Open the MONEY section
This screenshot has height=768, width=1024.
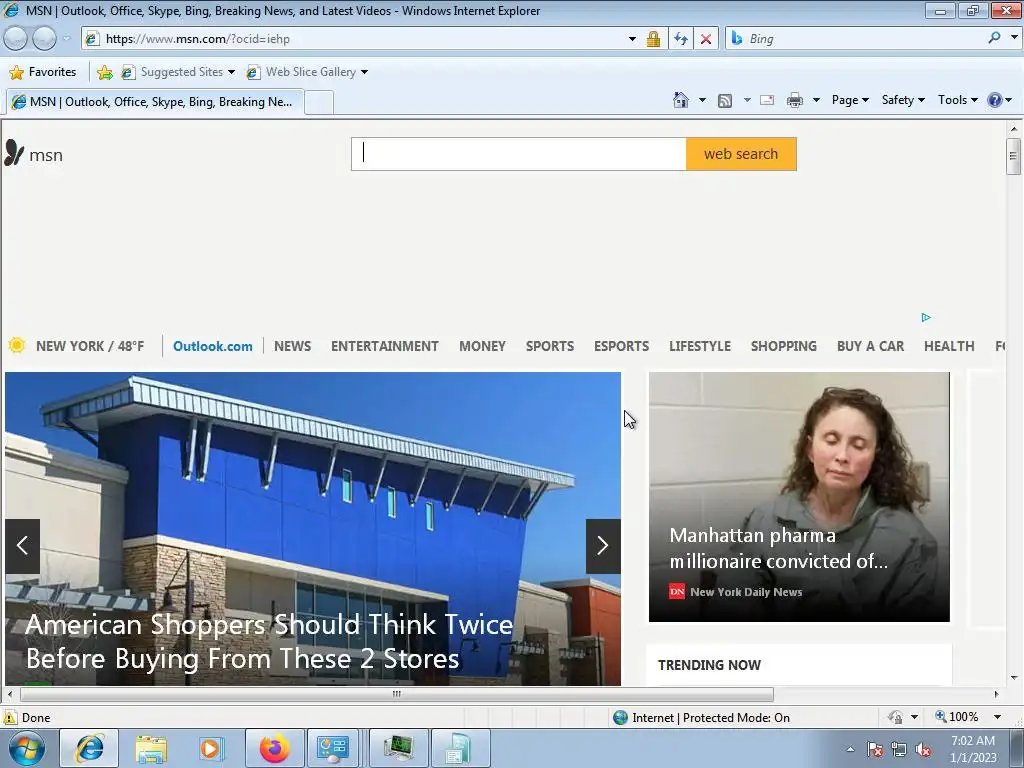tap(483, 346)
